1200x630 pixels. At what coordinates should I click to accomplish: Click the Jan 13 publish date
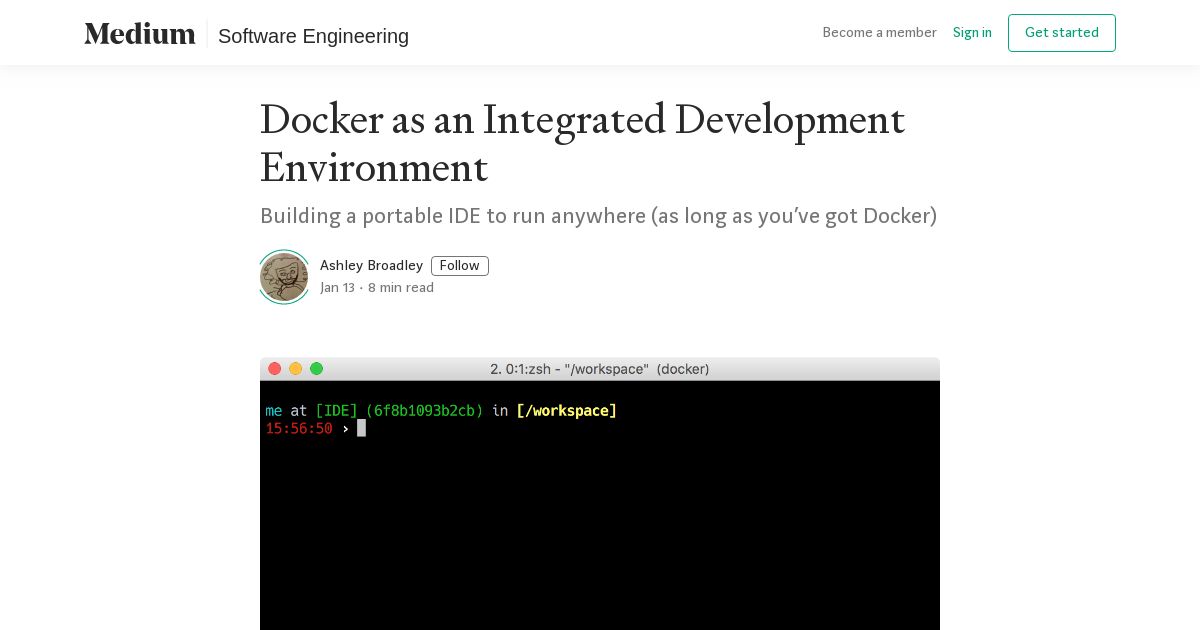tap(337, 288)
